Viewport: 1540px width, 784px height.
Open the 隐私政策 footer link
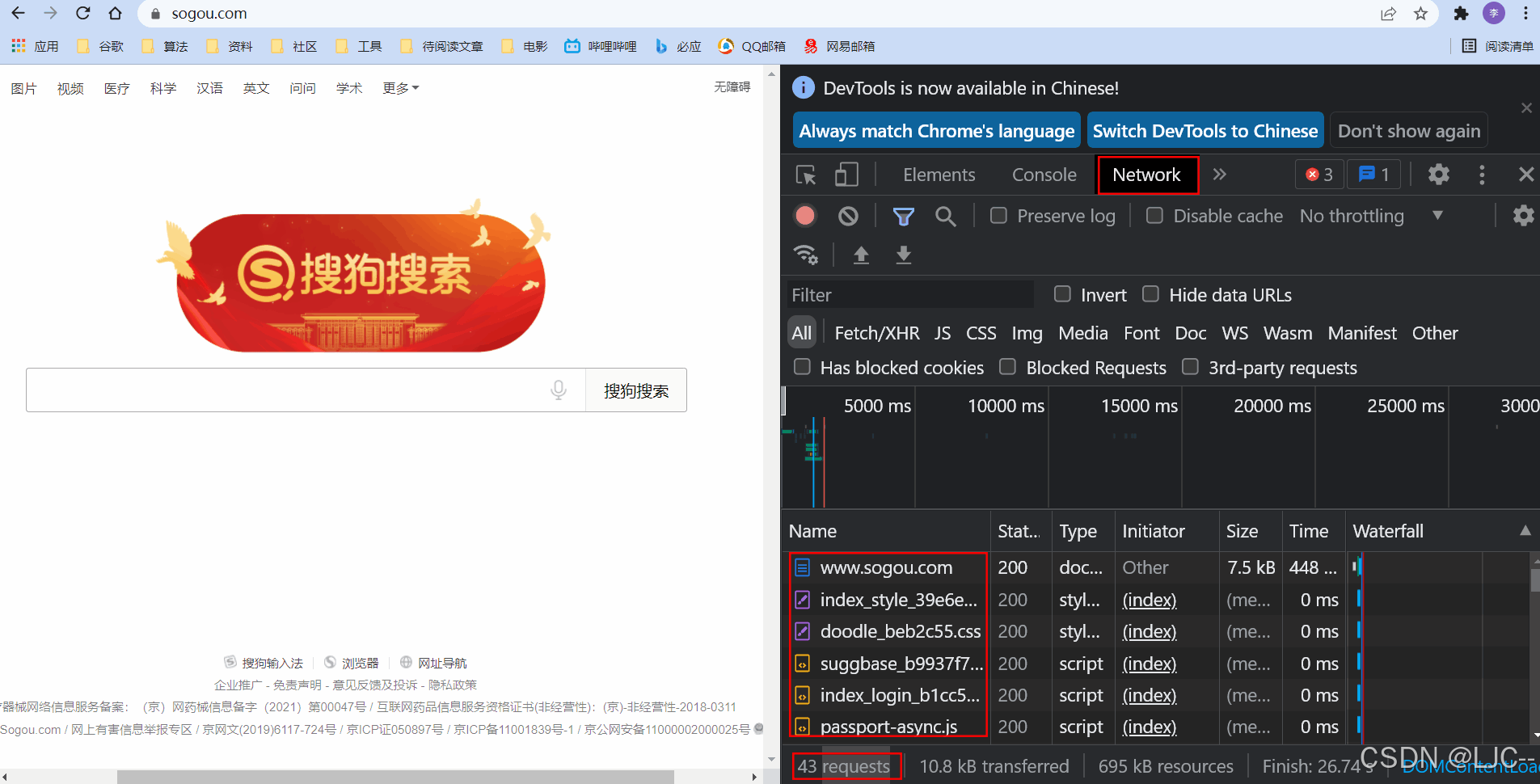pyautogui.click(x=453, y=685)
